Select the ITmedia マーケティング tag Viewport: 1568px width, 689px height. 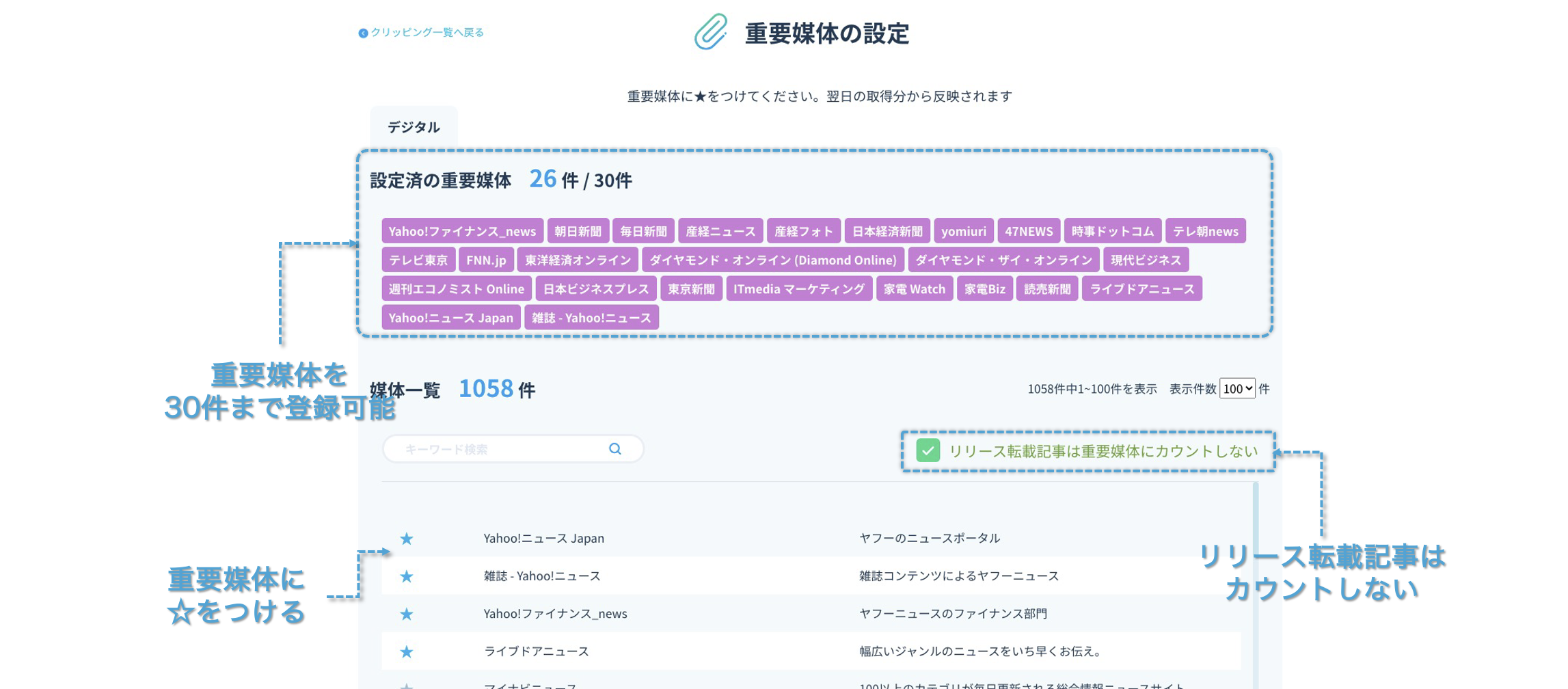click(798, 288)
